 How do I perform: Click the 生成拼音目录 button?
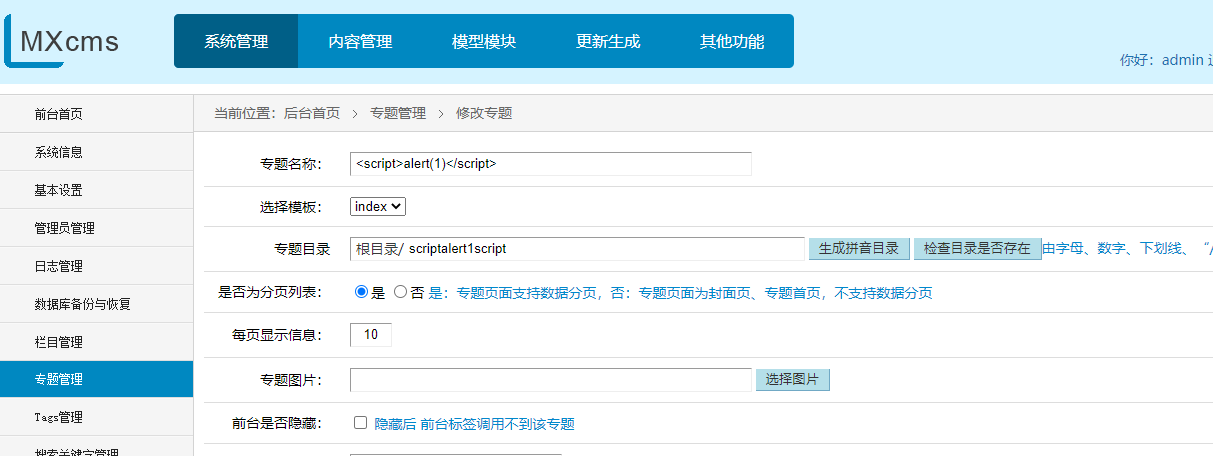point(859,248)
